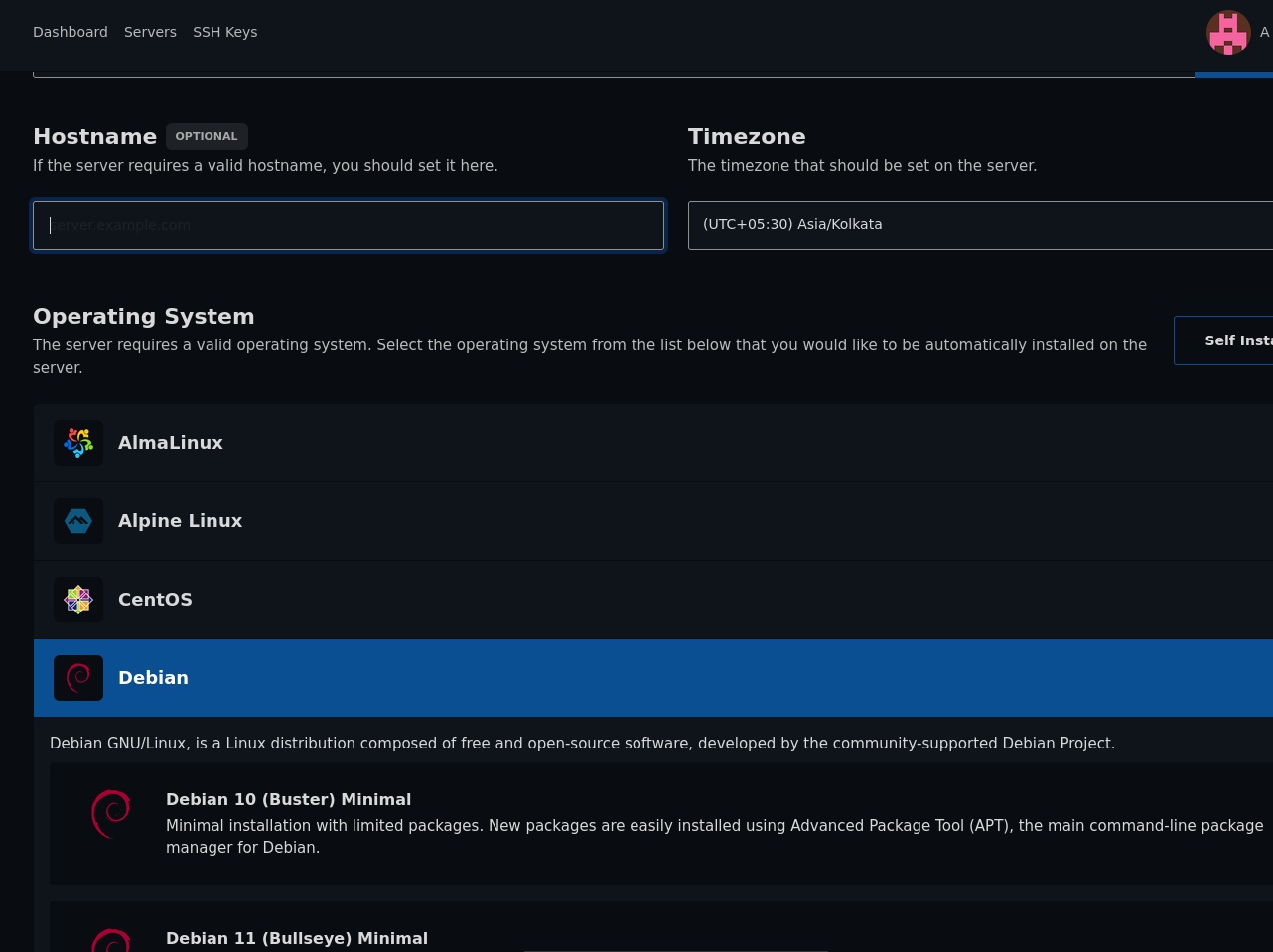Expand the AlmaLinux operating system row

tap(653, 443)
